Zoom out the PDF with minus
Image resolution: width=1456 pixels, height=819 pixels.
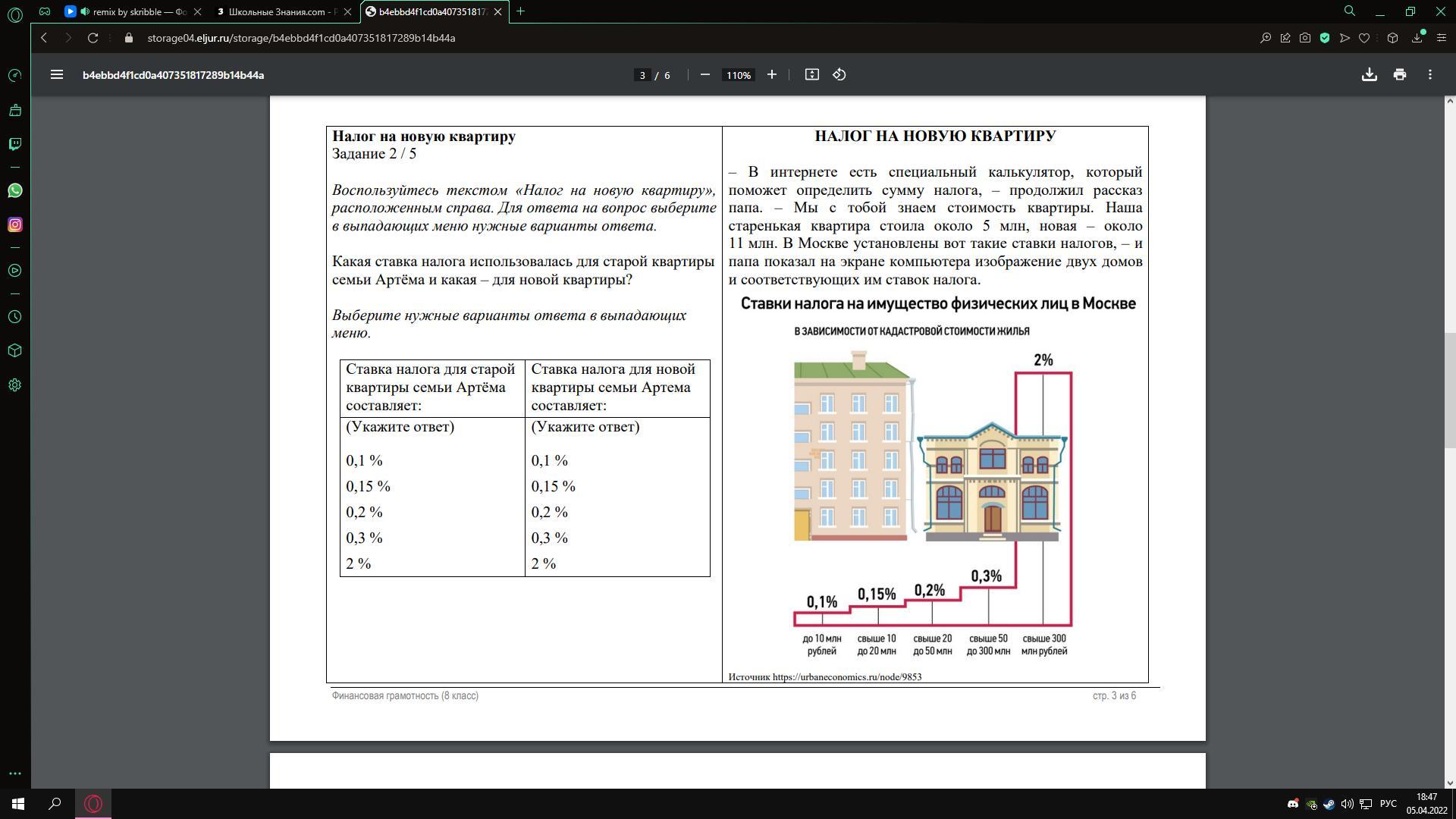pos(705,74)
